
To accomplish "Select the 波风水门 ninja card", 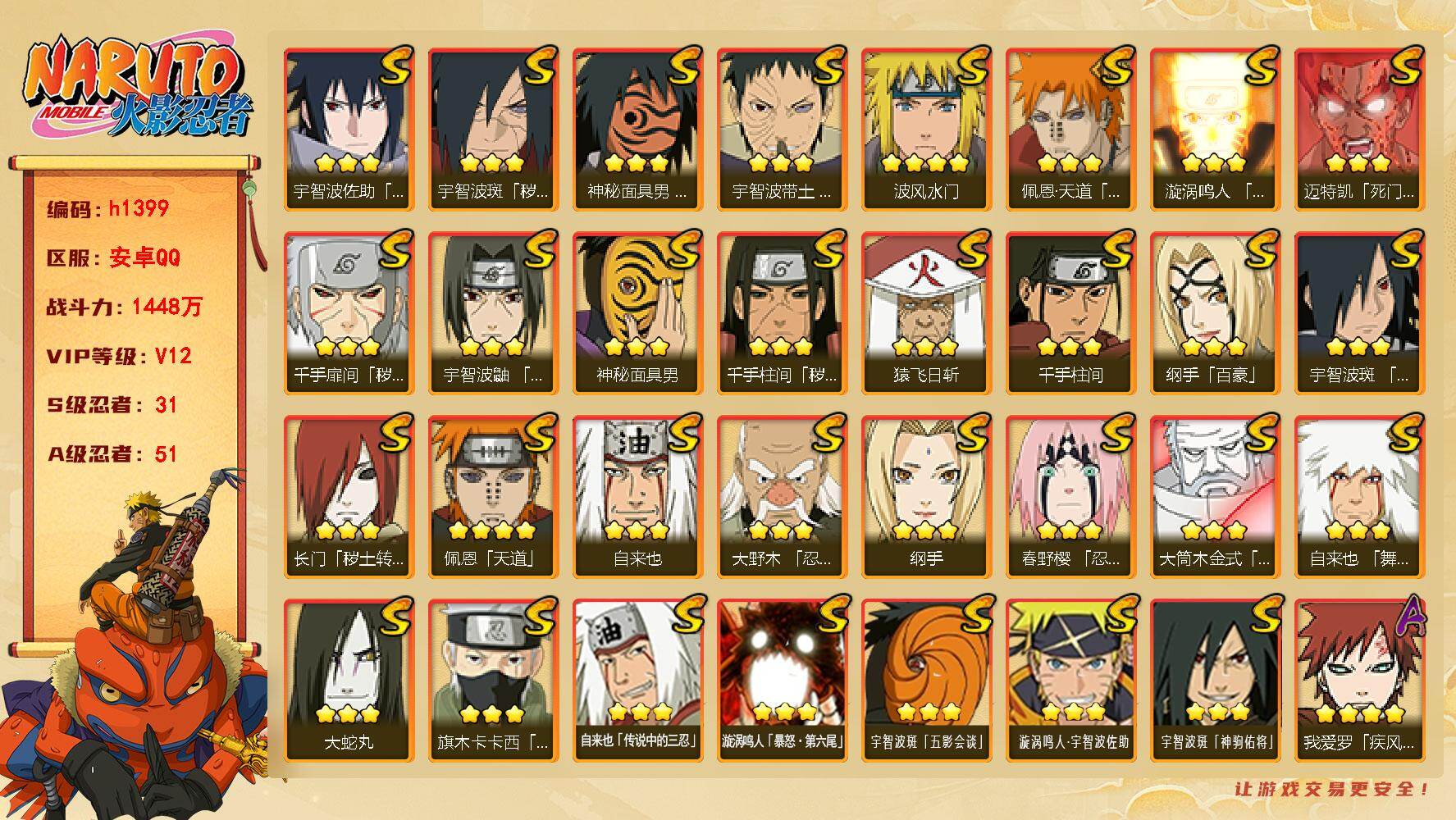I will 926,130.
